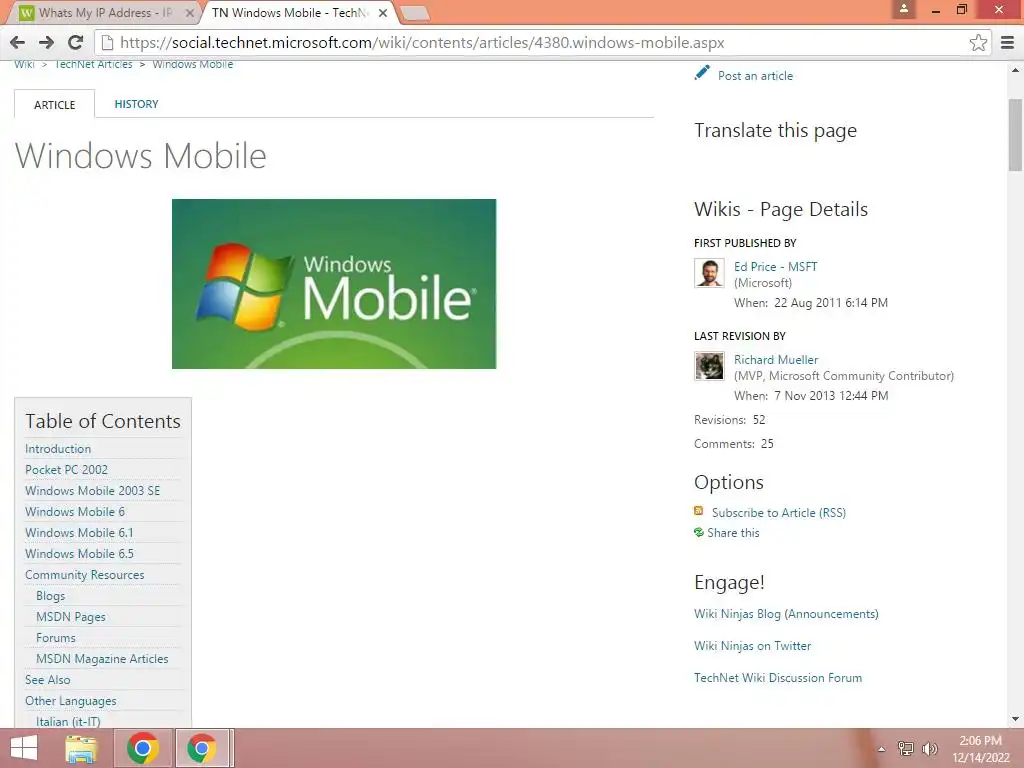Jump to Blogs subsection

50,596
